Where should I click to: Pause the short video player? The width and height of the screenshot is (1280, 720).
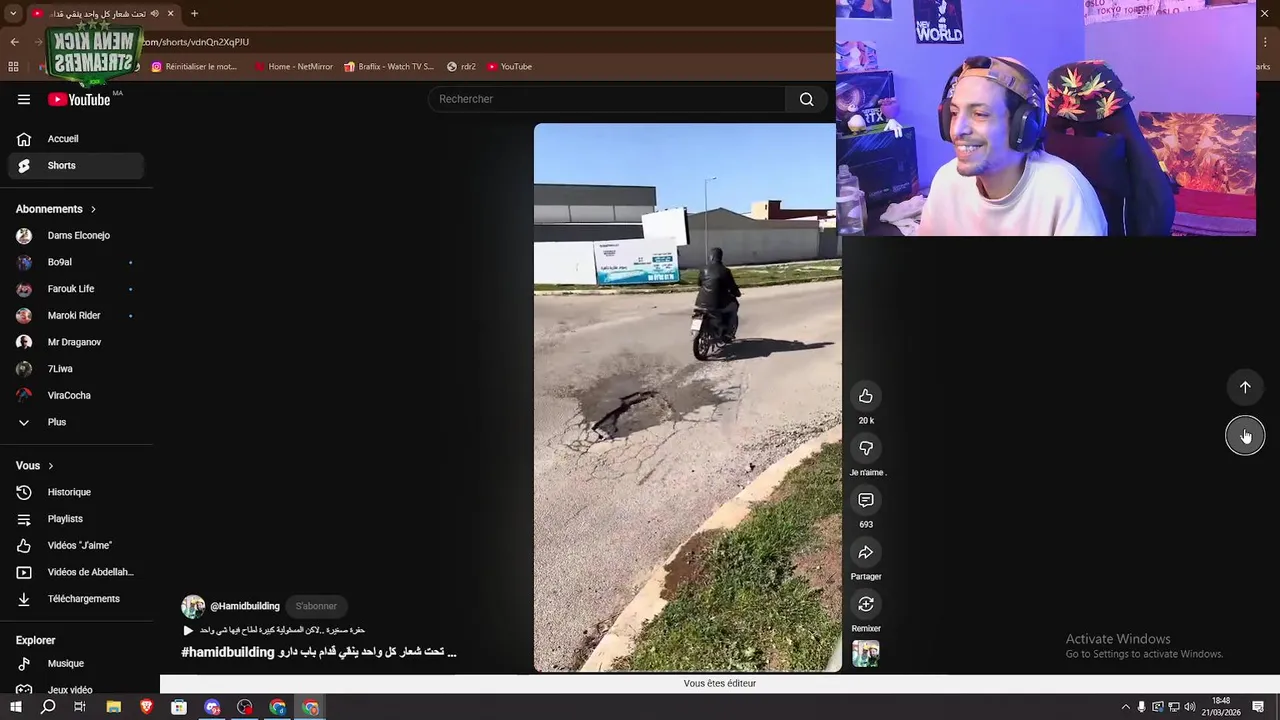click(x=688, y=397)
